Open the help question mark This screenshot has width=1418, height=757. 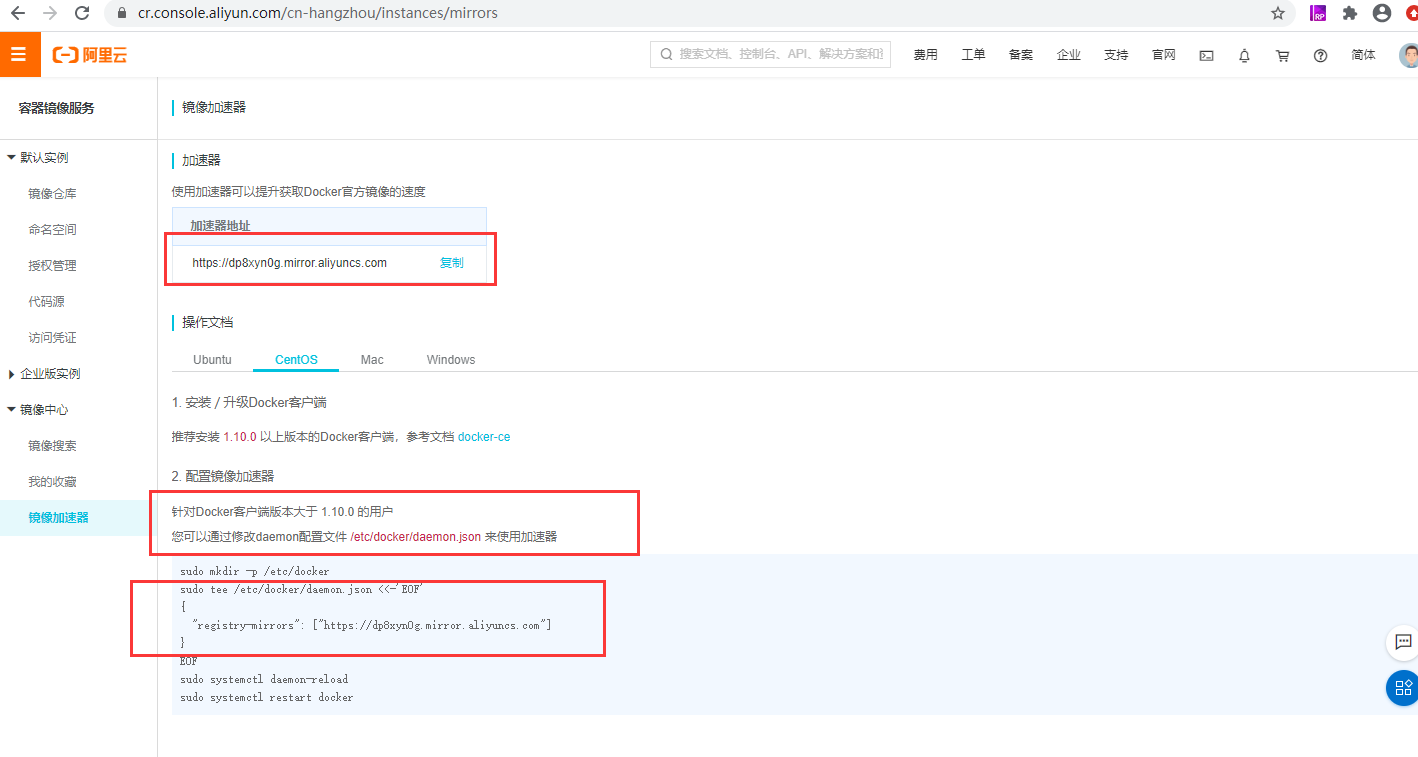[x=1320, y=56]
